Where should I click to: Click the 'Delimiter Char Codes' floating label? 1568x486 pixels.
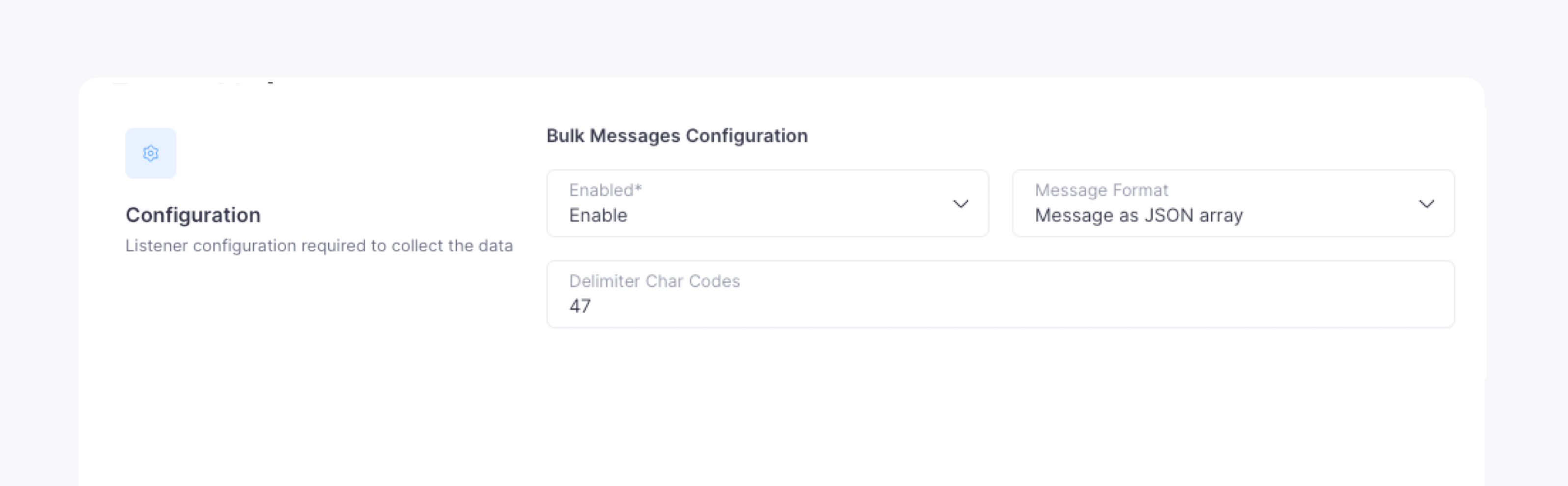click(654, 281)
